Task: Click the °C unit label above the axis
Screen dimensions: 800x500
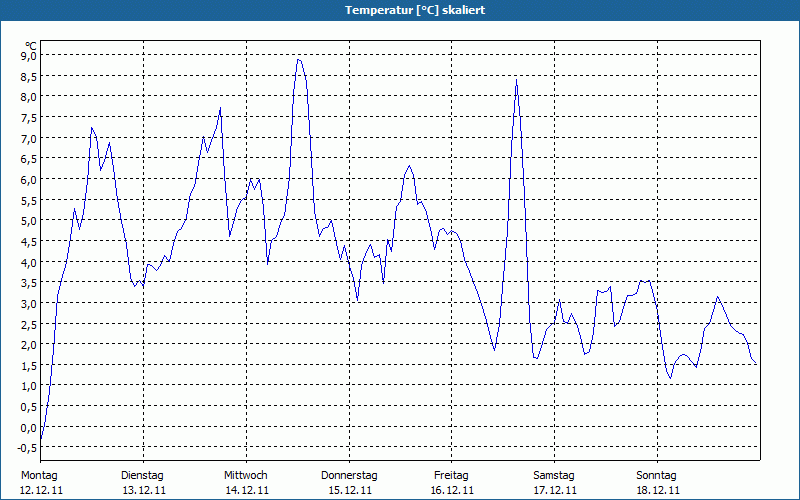Action: tap(31, 46)
